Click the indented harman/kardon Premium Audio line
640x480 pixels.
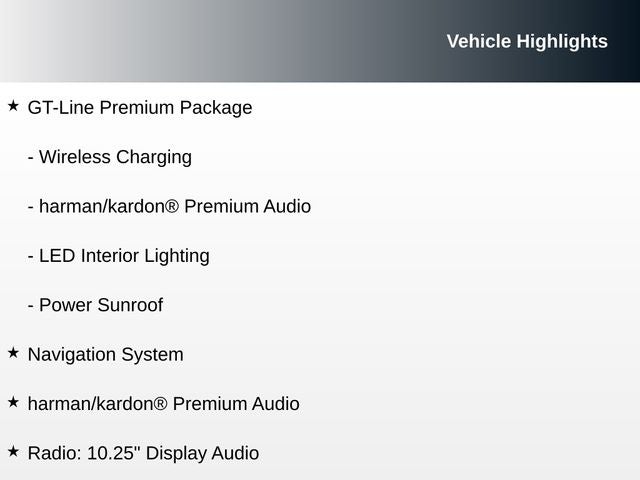pyautogui.click(x=169, y=206)
